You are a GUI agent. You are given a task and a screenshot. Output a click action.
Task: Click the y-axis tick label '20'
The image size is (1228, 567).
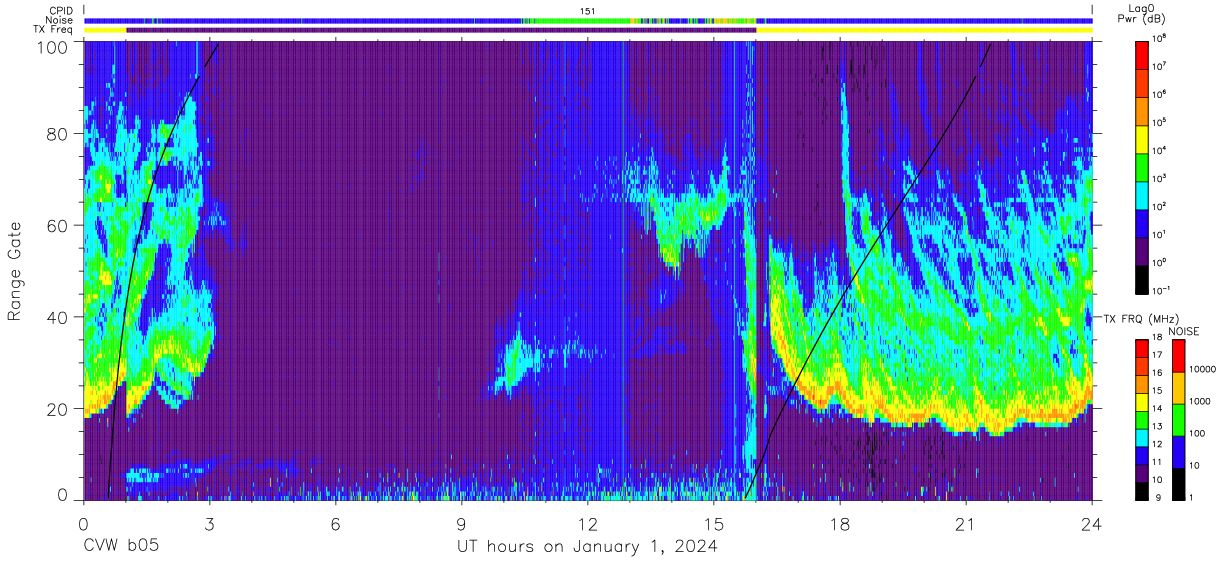pos(57,410)
